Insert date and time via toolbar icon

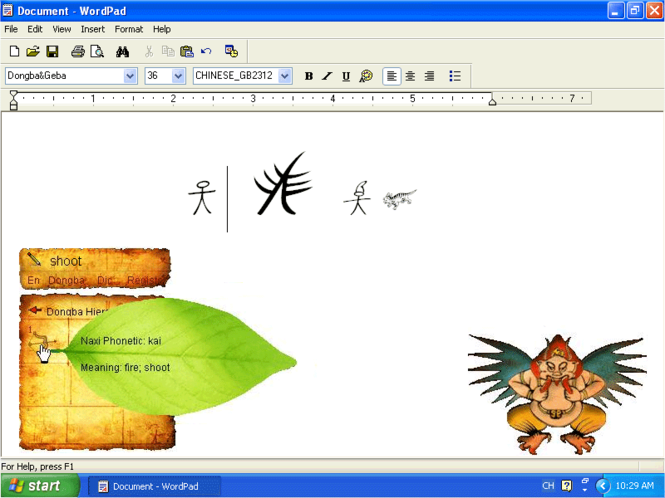click(231, 51)
